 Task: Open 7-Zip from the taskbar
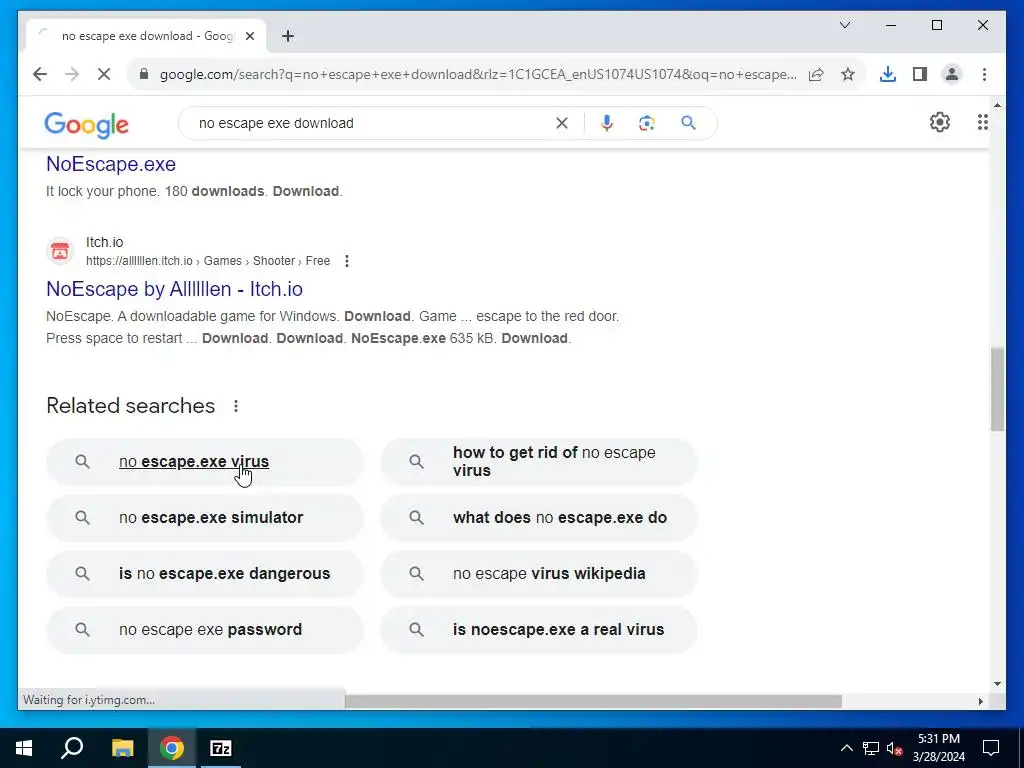point(221,748)
